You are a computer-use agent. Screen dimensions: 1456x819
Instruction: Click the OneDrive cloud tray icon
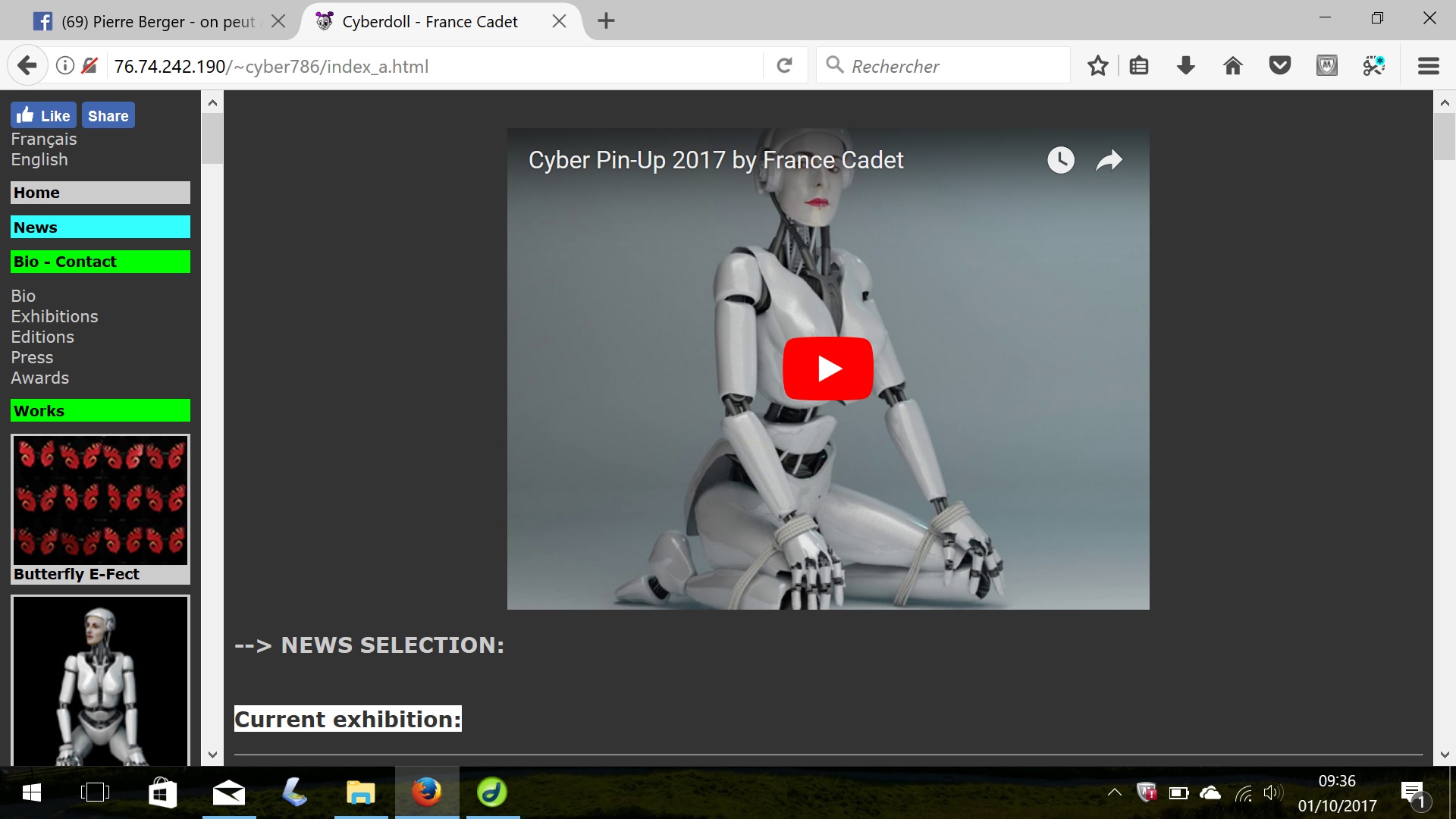1210,793
